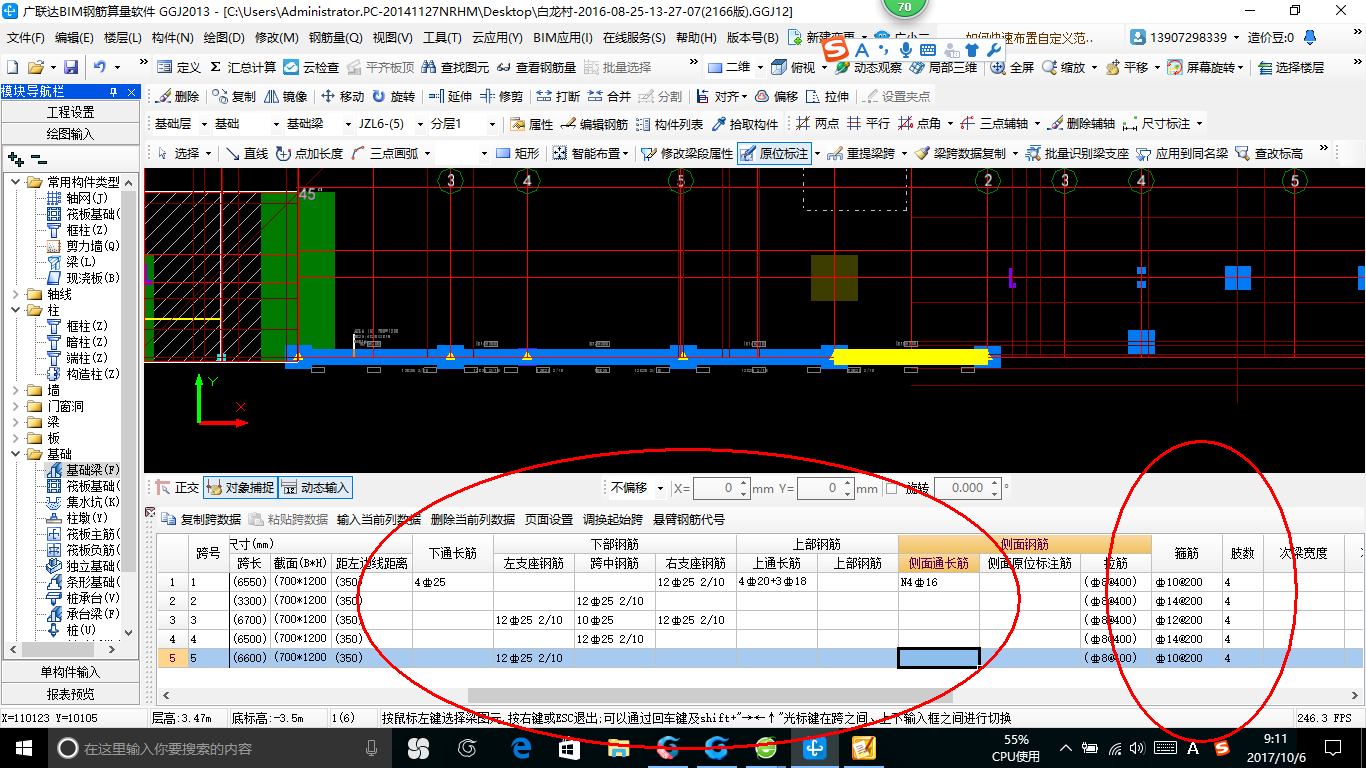Image resolution: width=1366 pixels, height=768 pixels.
Task: Run 汇总计算 summary calculation
Action: 242,68
